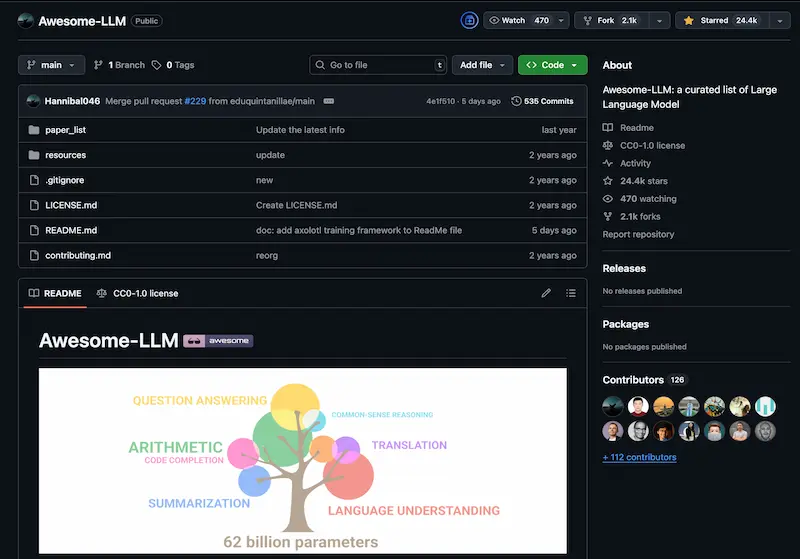Open the 'reorg' commit message
This screenshot has height=559, width=800.
click(267, 256)
